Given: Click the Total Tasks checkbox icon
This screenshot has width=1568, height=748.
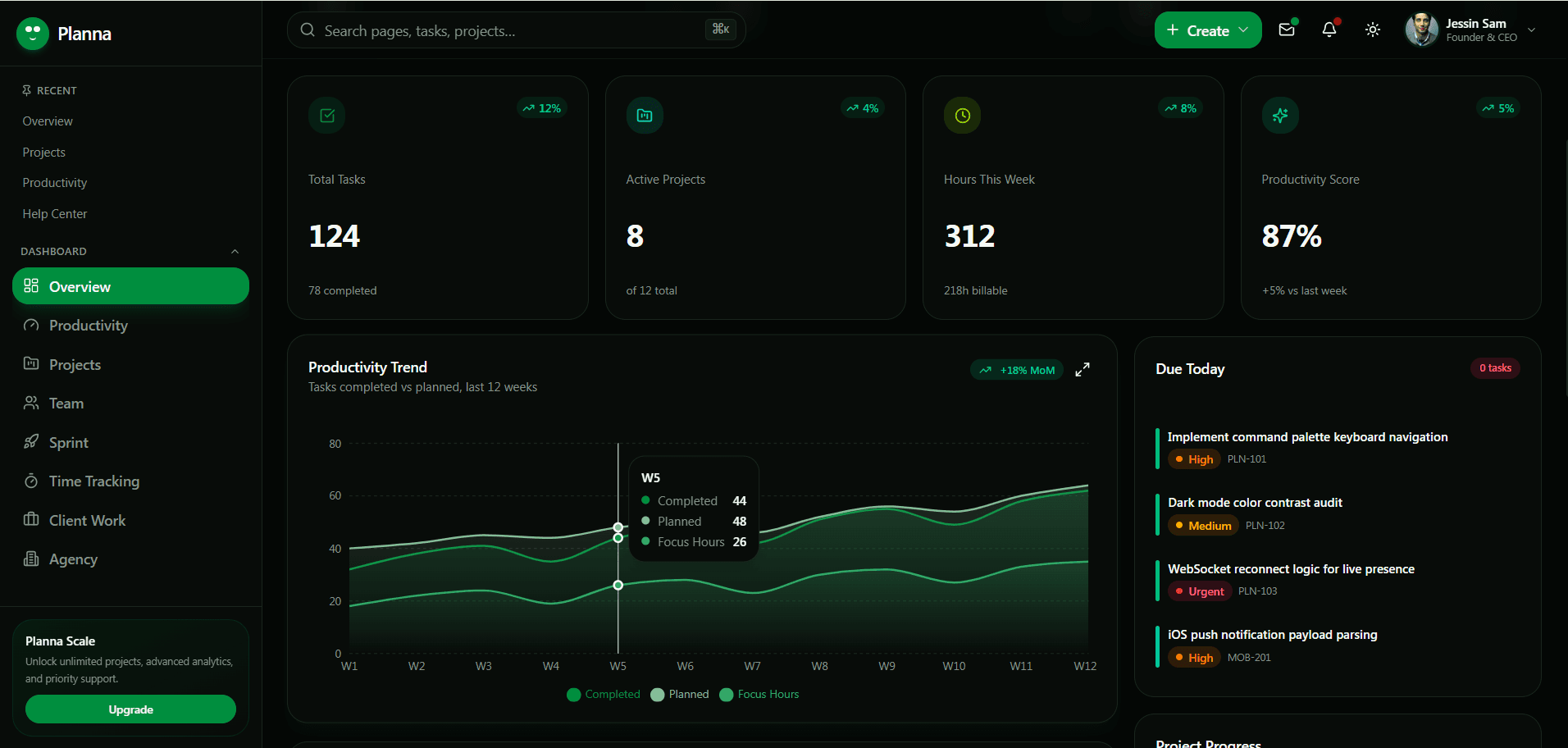Looking at the screenshot, I should coord(327,116).
